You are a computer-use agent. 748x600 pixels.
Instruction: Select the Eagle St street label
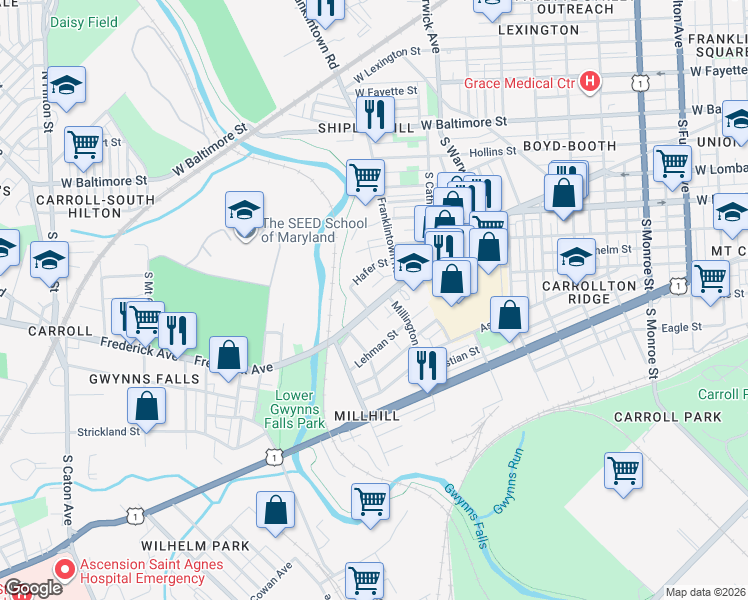(x=682, y=328)
